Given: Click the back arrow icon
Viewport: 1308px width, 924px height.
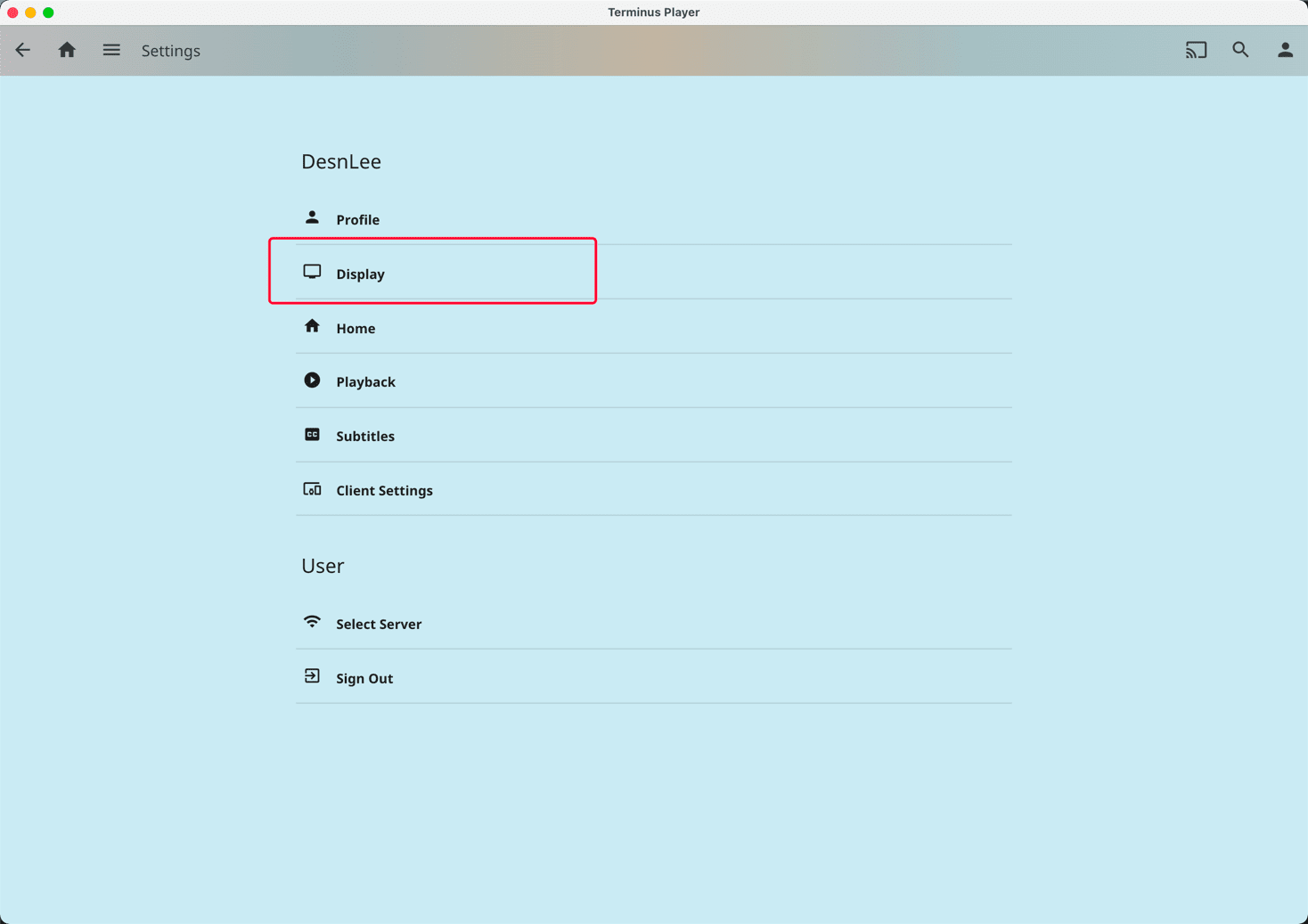Looking at the screenshot, I should tap(23, 51).
